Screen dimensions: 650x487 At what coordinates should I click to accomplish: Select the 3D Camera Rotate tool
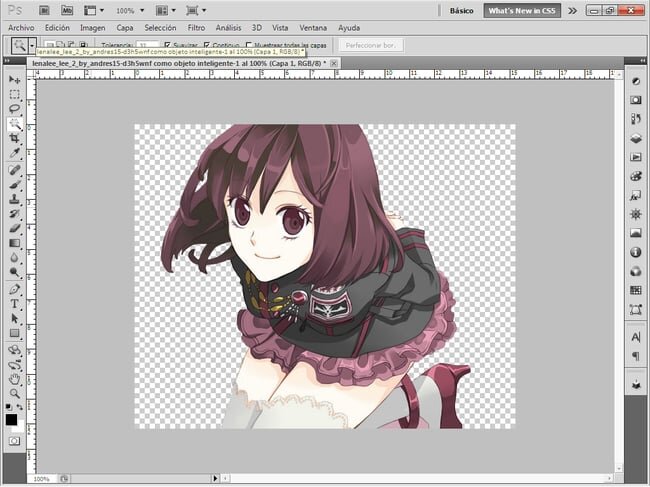click(15, 365)
